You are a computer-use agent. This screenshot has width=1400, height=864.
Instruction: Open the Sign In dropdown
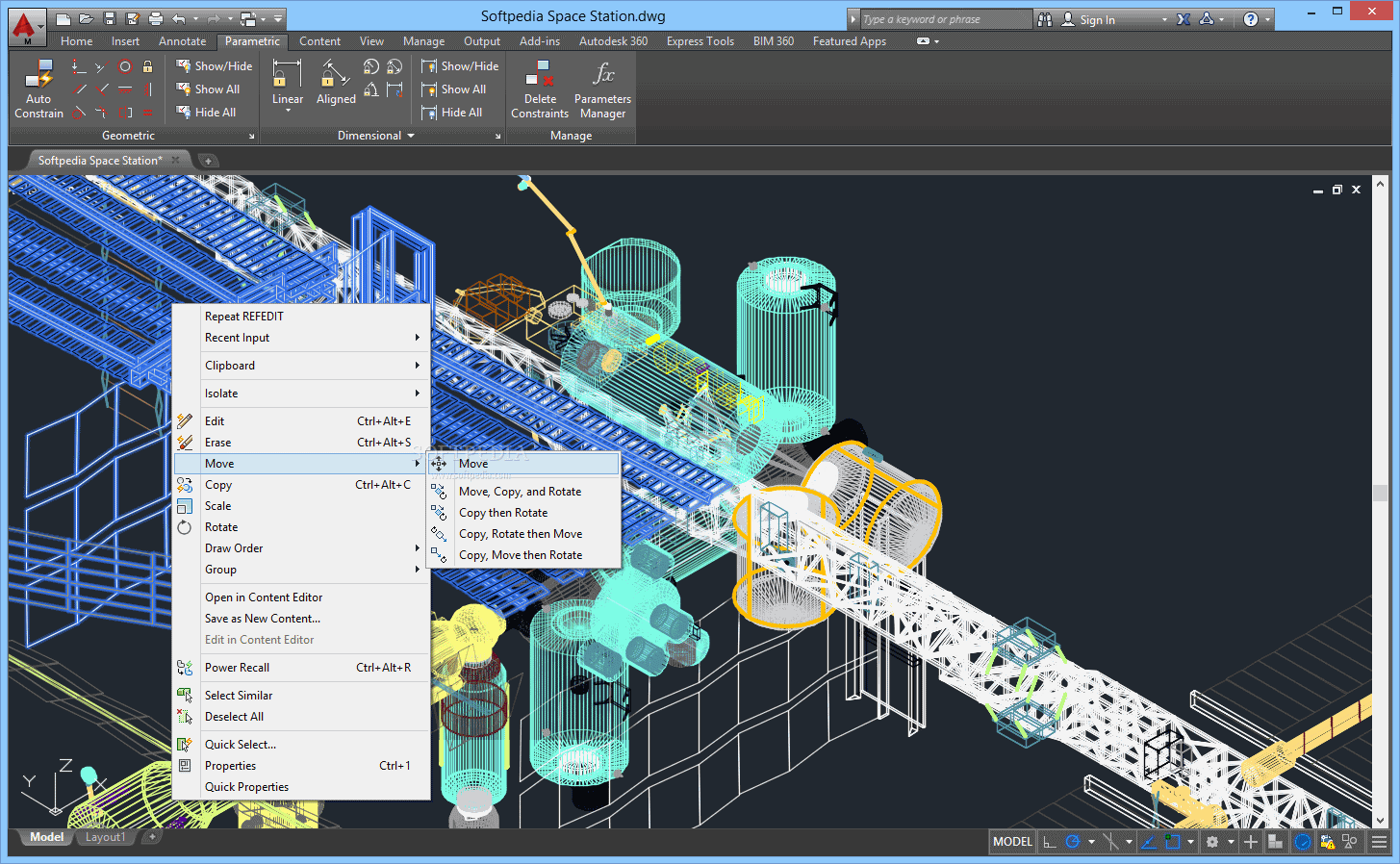(x=1163, y=19)
